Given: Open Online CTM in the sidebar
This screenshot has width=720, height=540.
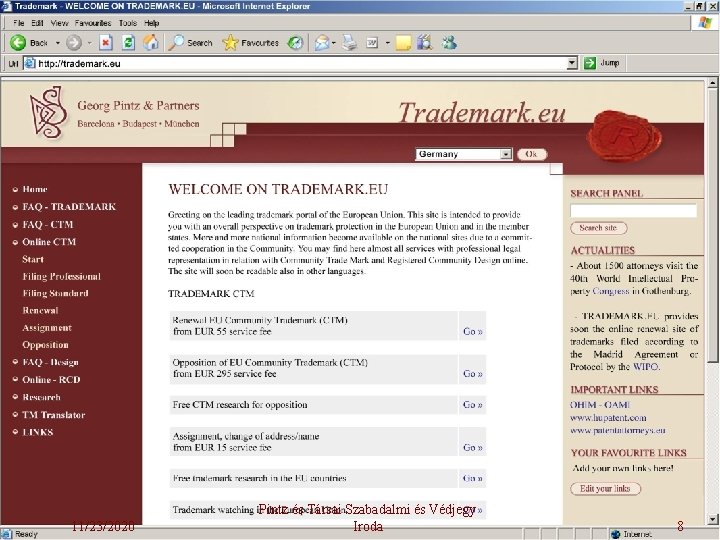Looking at the screenshot, I should [49, 242].
